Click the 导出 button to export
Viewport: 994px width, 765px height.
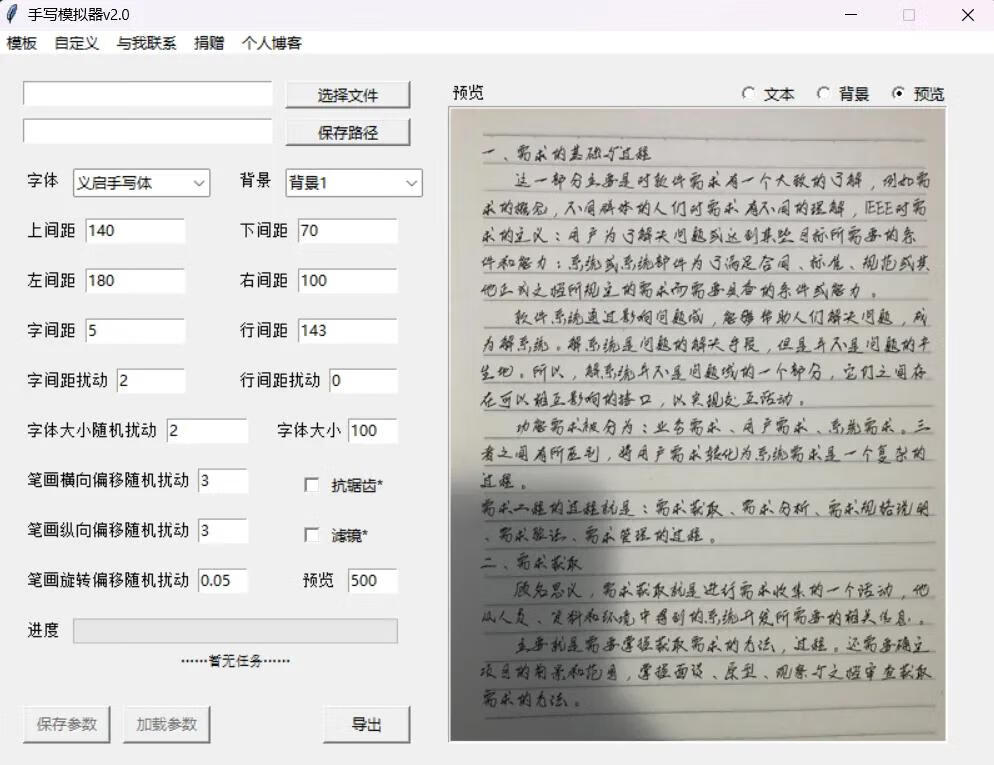367,725
